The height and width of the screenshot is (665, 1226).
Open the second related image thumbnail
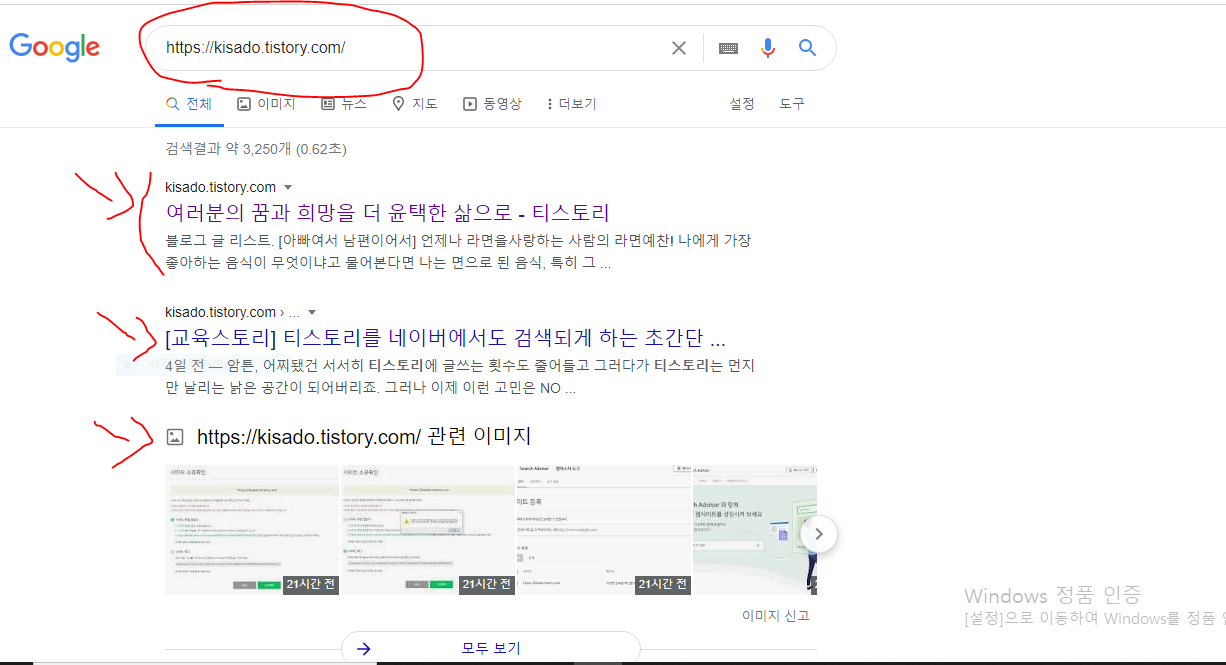click(x=428, y=529)
